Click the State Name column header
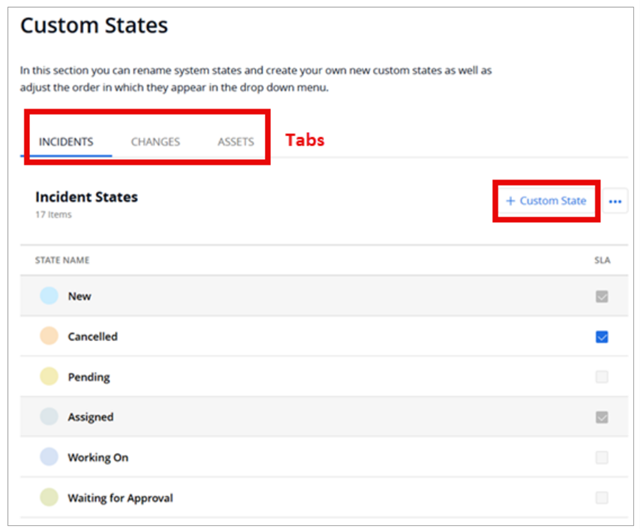Viewport: 640px width, 529px height. click(62, 260)
